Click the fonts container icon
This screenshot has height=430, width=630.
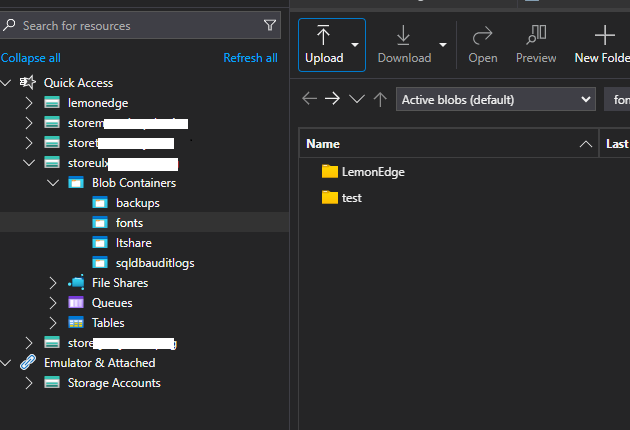coord(100,222)
